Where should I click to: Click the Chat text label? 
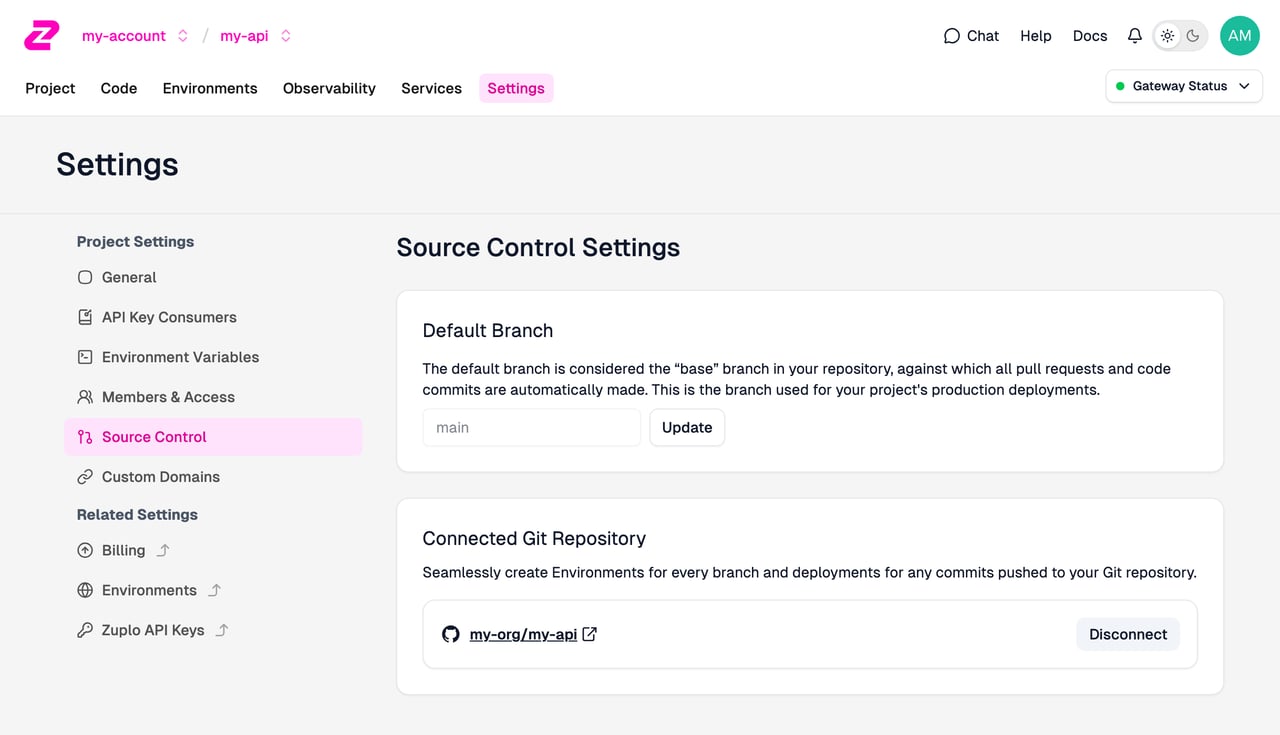point(983,36)
